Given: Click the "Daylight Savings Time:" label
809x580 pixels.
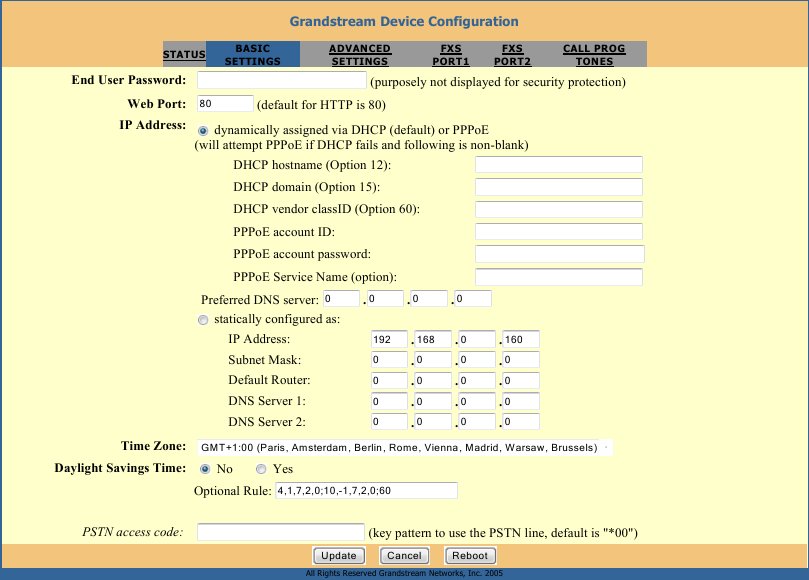Looking at the screenshot, I should [x=120, y=468].
